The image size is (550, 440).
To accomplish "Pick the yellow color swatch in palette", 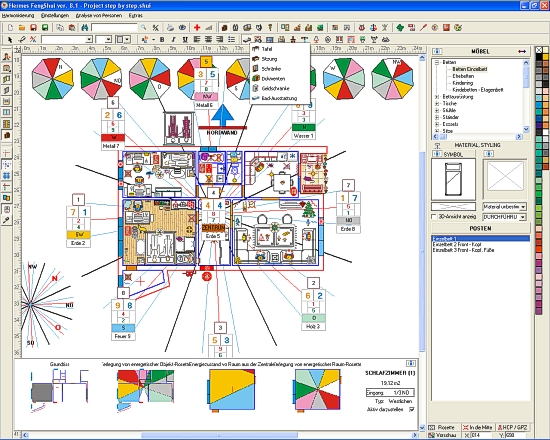I will tap(545, 57).
